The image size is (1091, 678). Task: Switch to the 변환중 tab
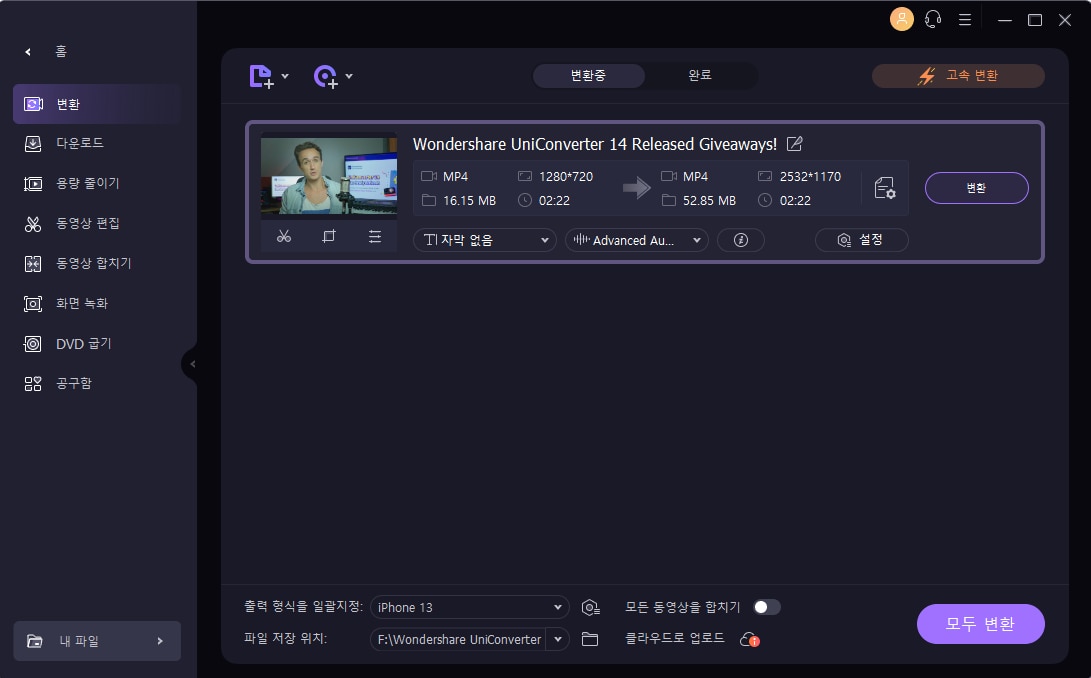click(x=589, y=76)
